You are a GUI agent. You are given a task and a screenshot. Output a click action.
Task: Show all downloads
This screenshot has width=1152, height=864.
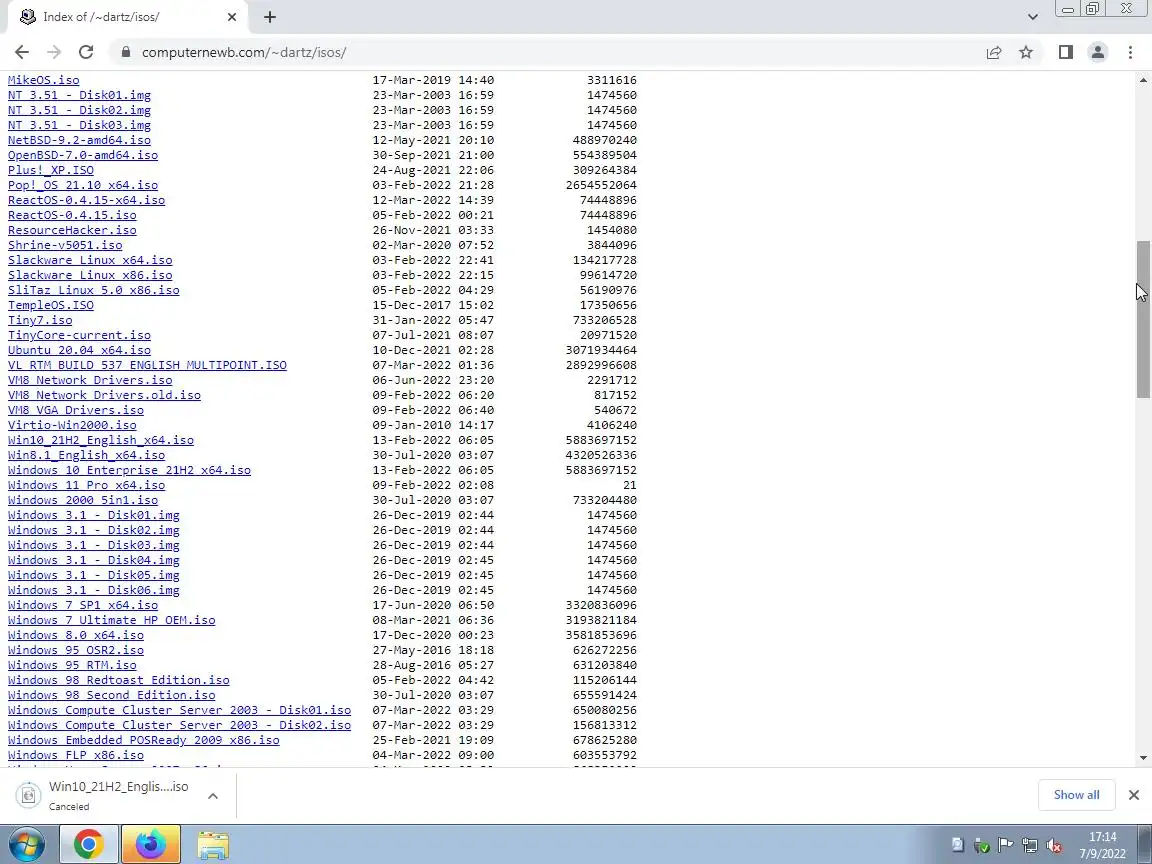(x=1076, y=795)
